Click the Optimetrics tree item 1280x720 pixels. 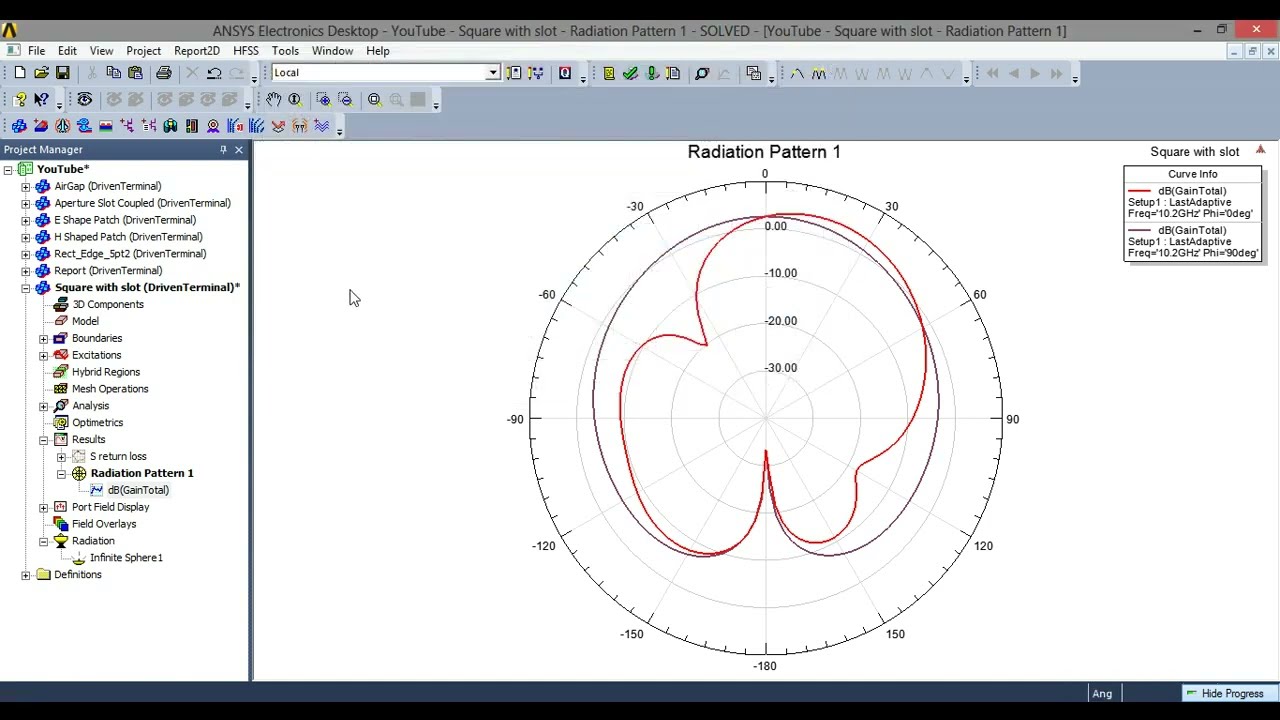click(x=97, y=423)
